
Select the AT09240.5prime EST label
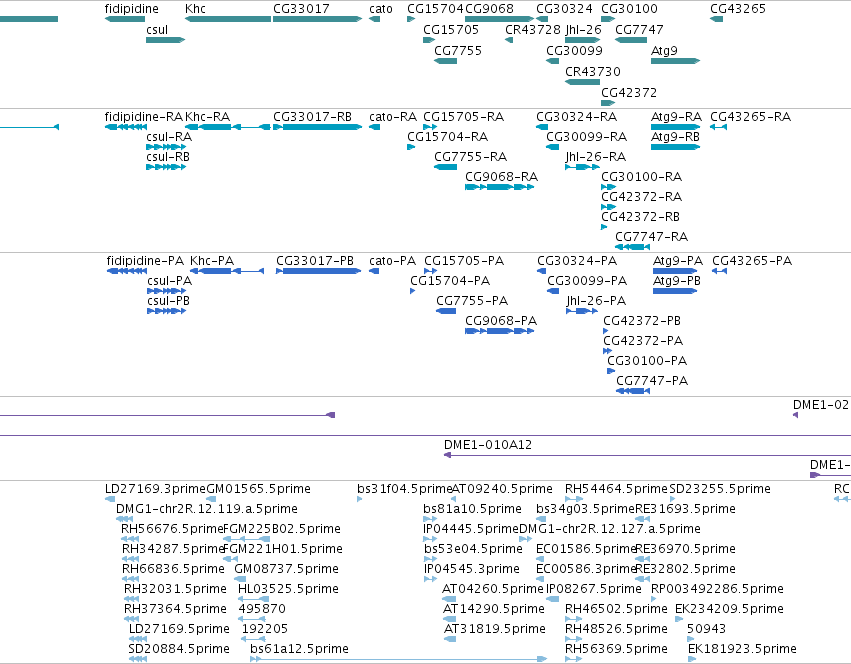502,489
